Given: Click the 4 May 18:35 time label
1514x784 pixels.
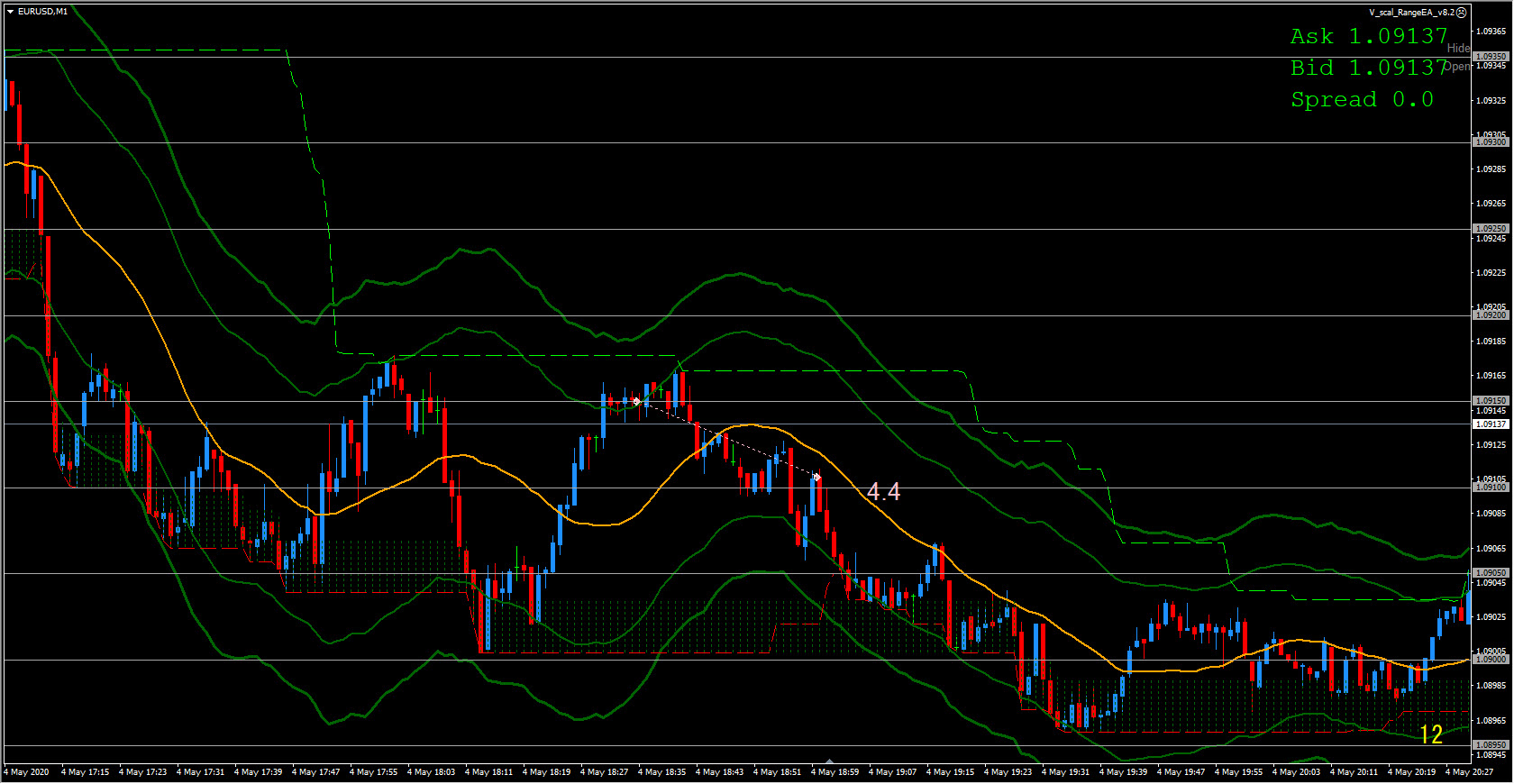Looking at the screenshot, I should 661,772.
